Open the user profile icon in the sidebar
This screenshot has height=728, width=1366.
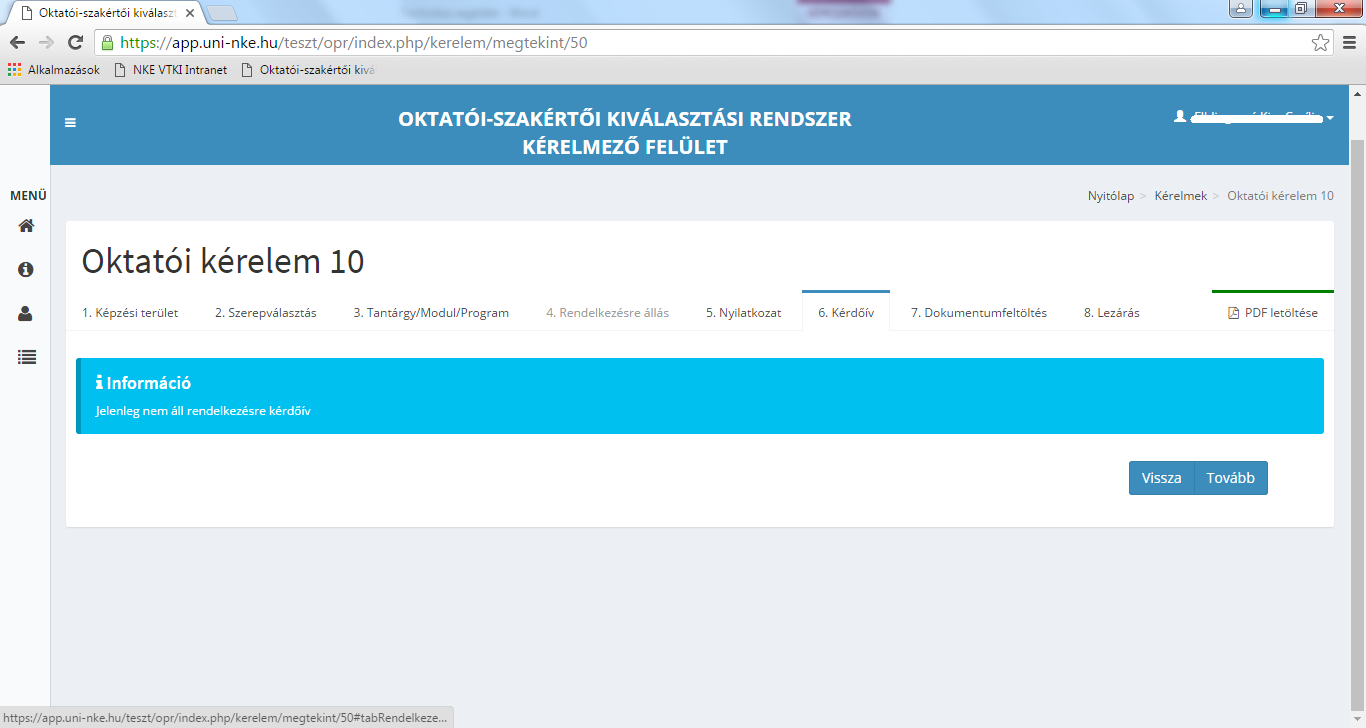(26, 313)
